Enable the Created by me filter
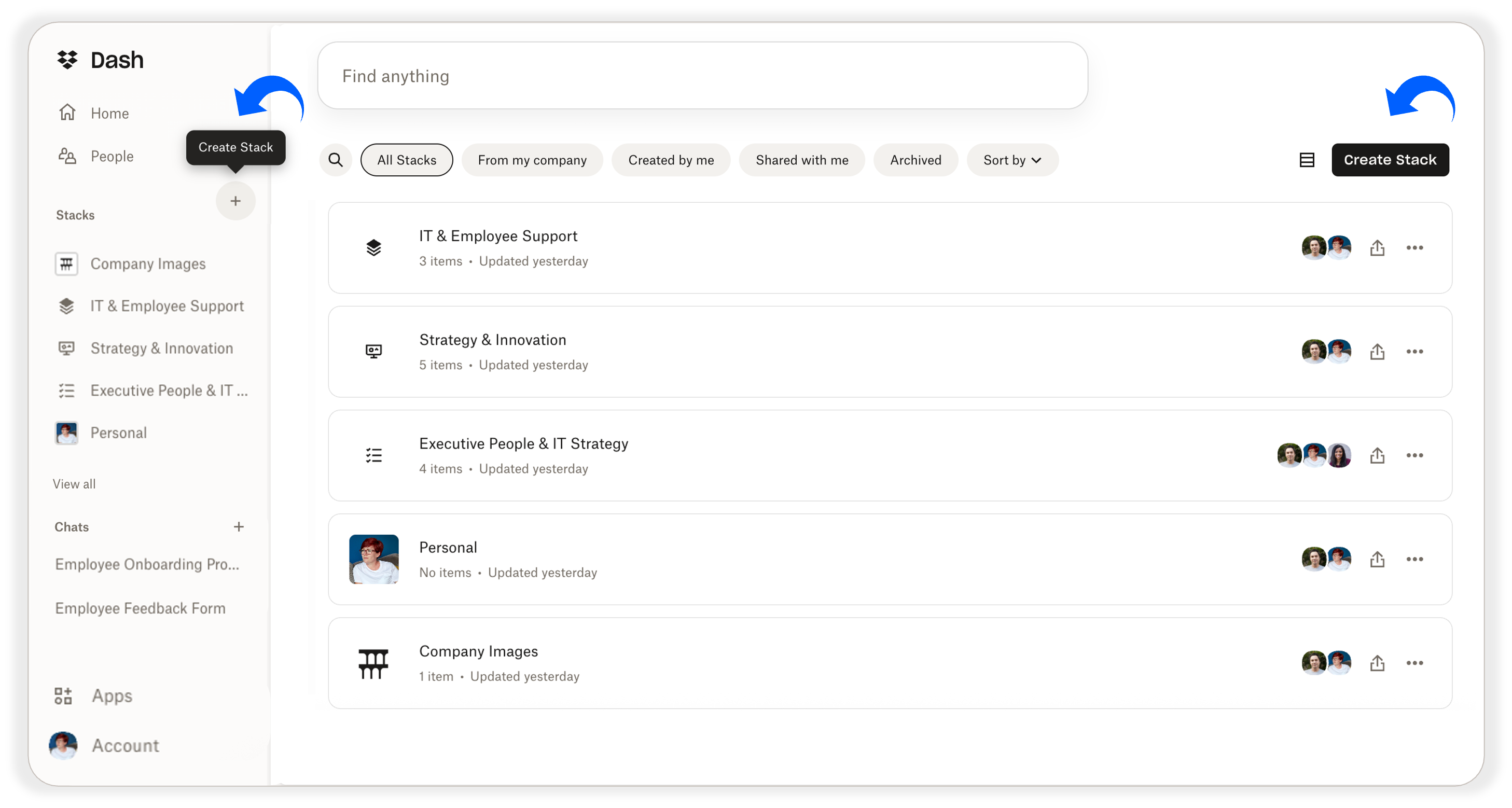1512x808 pixels. 671,160
